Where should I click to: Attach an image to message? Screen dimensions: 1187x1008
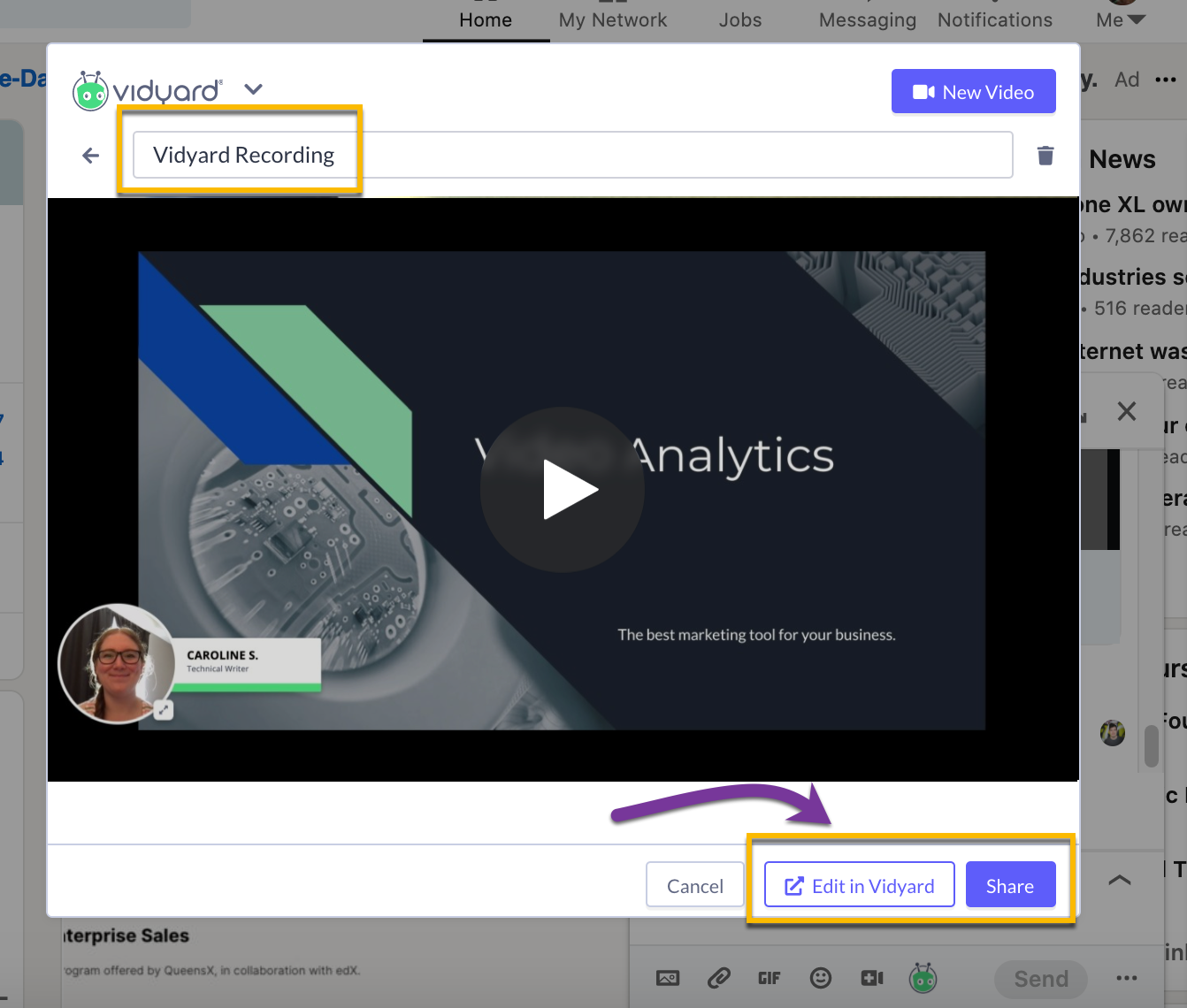668,978
